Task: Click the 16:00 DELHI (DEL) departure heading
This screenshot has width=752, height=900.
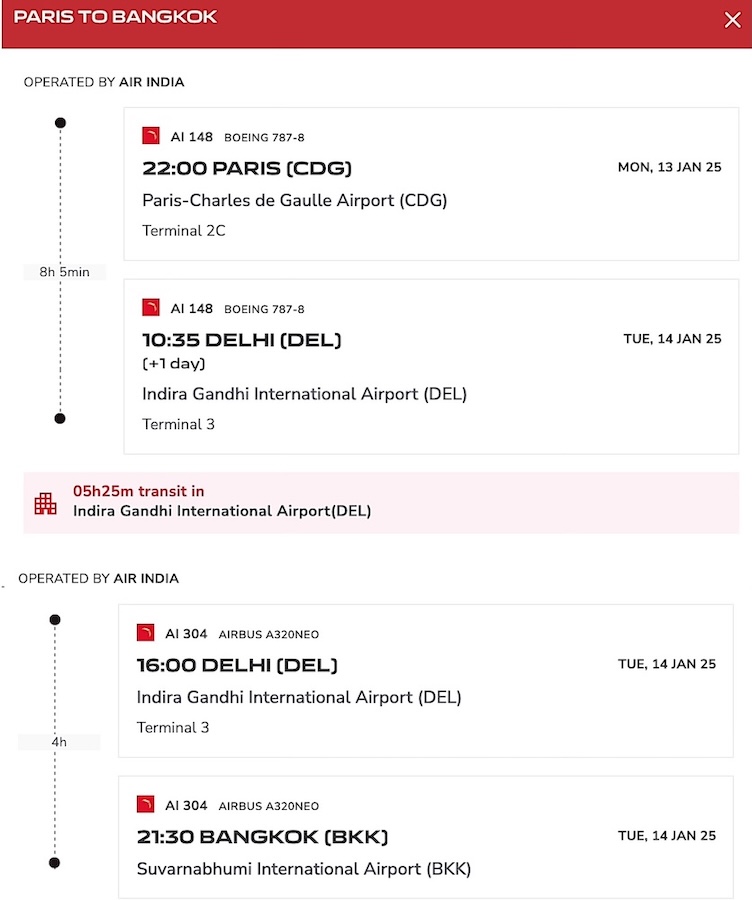Action: [x=237, y=665]
